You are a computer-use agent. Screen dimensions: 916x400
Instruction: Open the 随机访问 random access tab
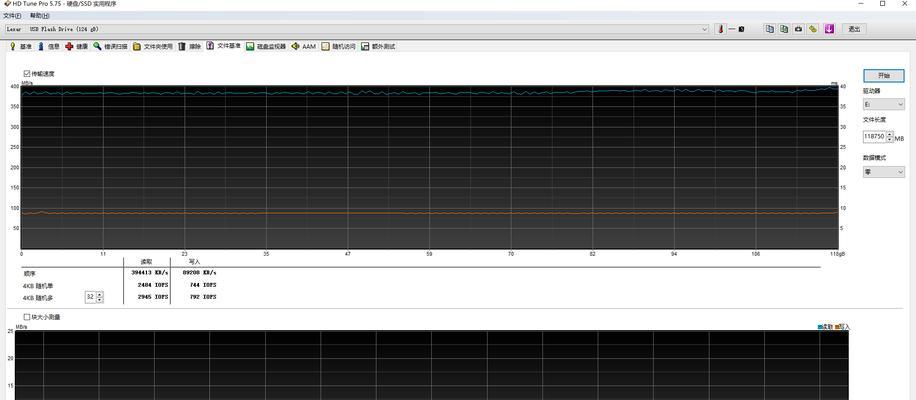tap(338, 46)
